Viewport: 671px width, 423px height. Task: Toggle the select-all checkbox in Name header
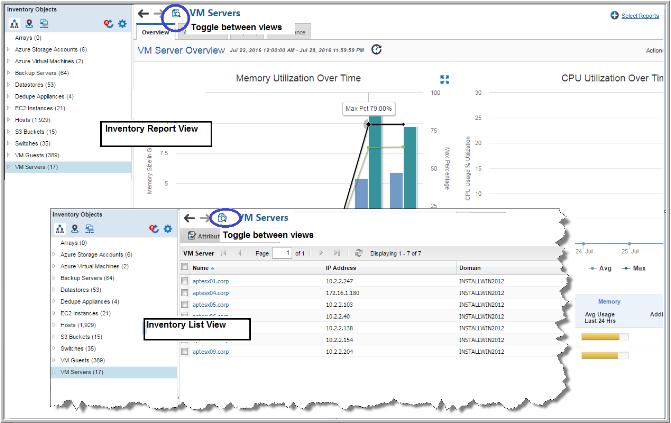coord(185,268)
